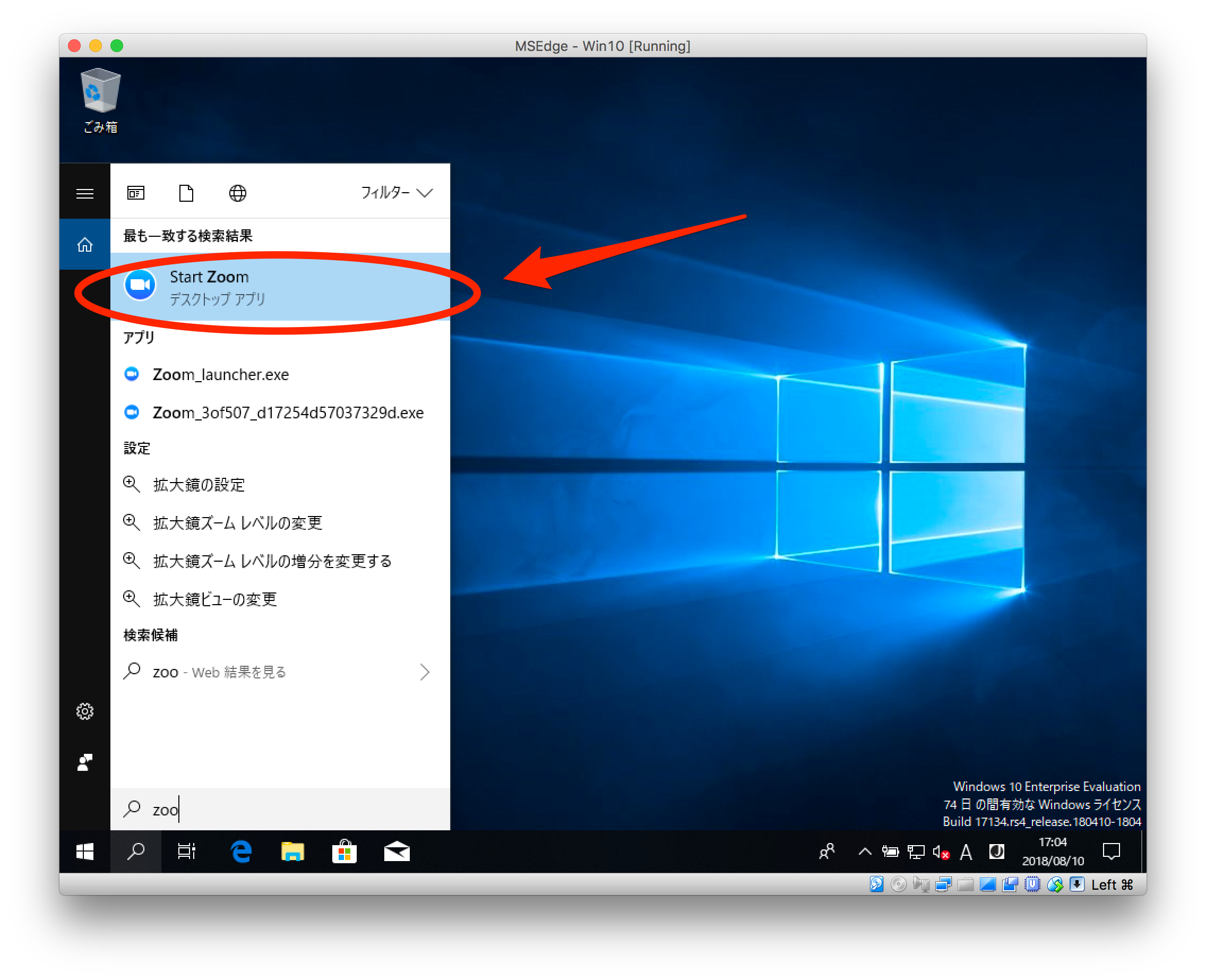Image resolution: width=1206 pixels, height=980 pixels.
Task: Open Zoom_launcher.exe from search results
Action: click(x=221, y=374)
